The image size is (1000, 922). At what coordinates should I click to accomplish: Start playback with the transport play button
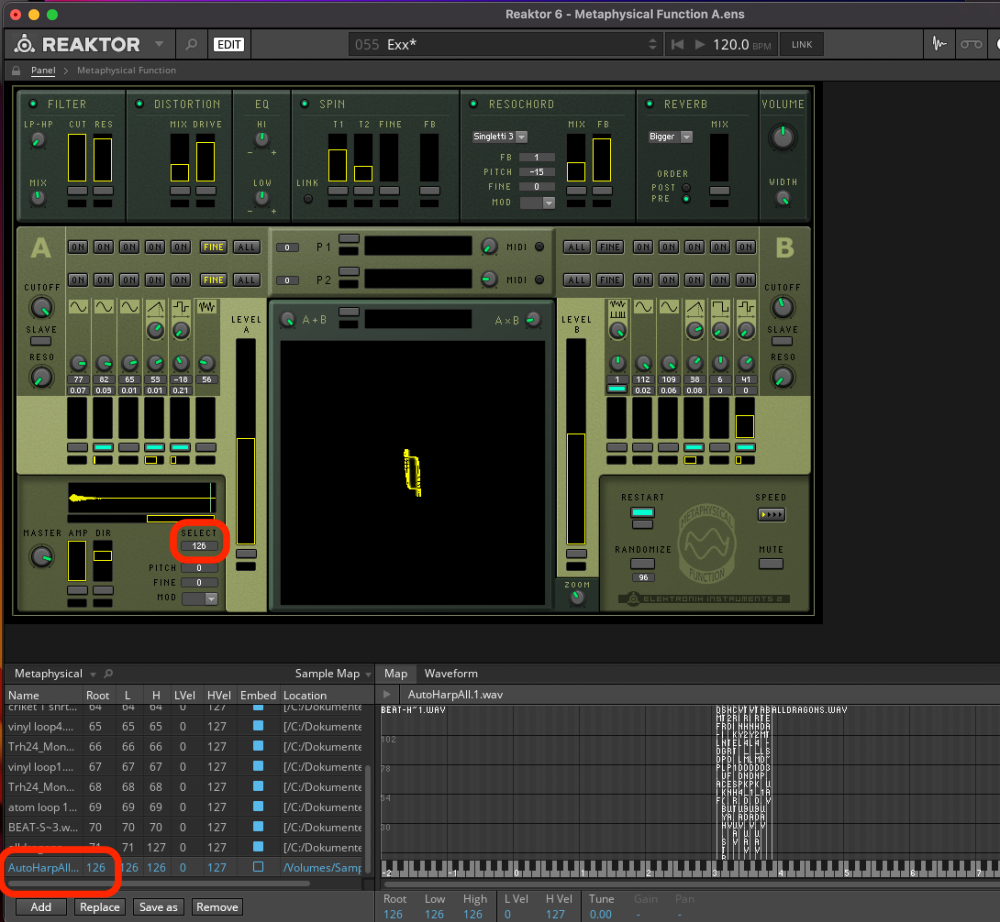[700, 44]
